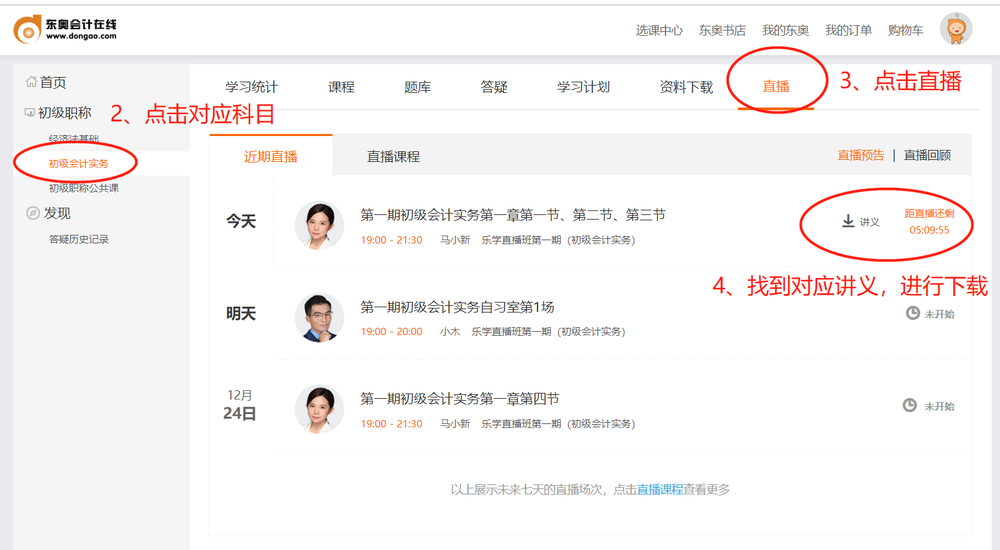Screen dimensions: 1000x550
Task: Click the 初级职称 section icon
Action: point(31,113)
